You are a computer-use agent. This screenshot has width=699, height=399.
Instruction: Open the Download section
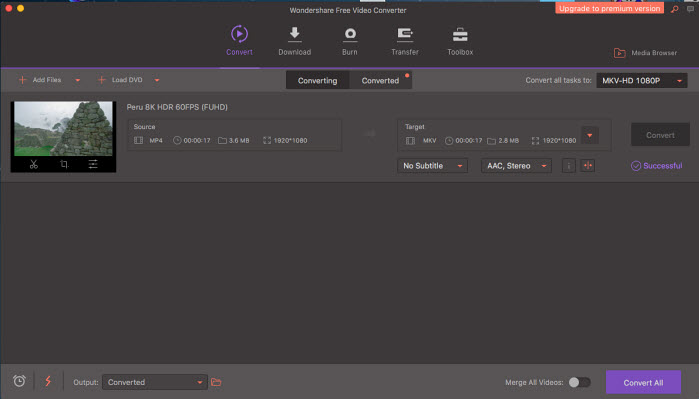click(x=295, y=41)
